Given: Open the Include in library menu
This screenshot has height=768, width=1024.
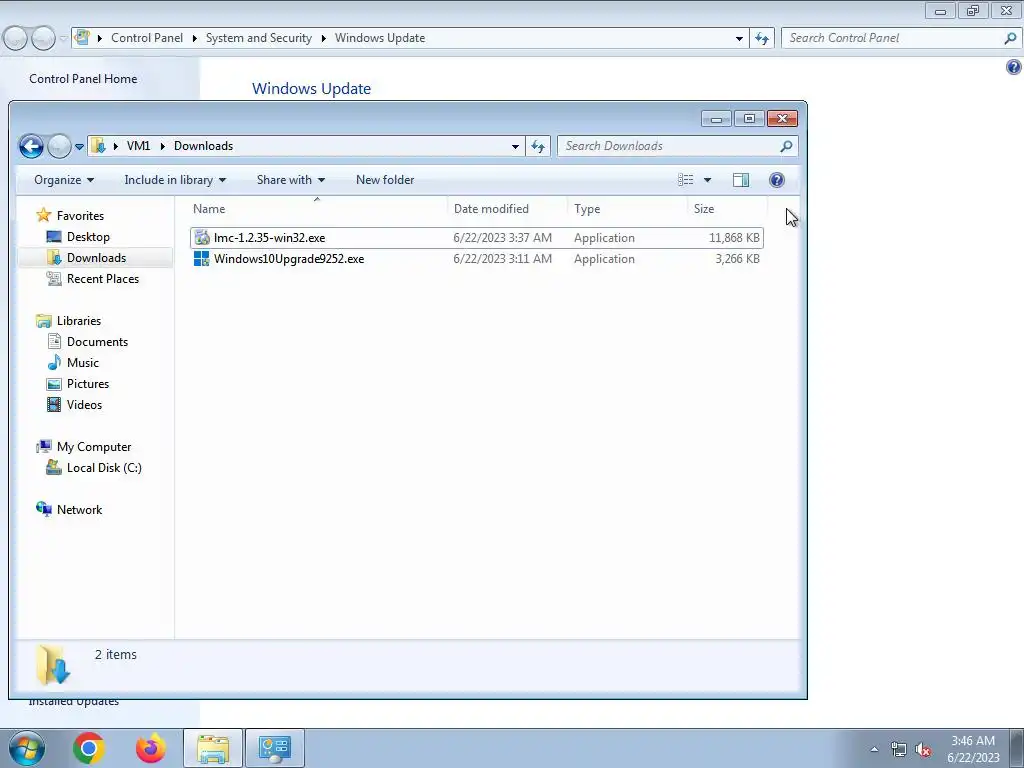Looking at the screenshot, I should click(x=175, y=180).
